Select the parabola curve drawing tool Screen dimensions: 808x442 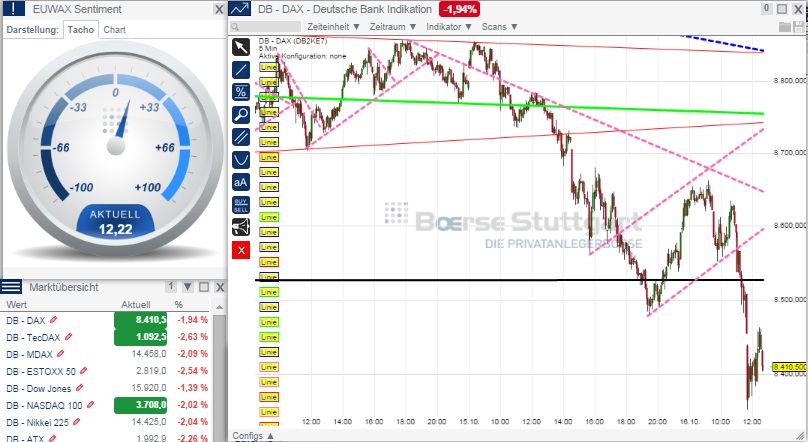click(241, 159)
